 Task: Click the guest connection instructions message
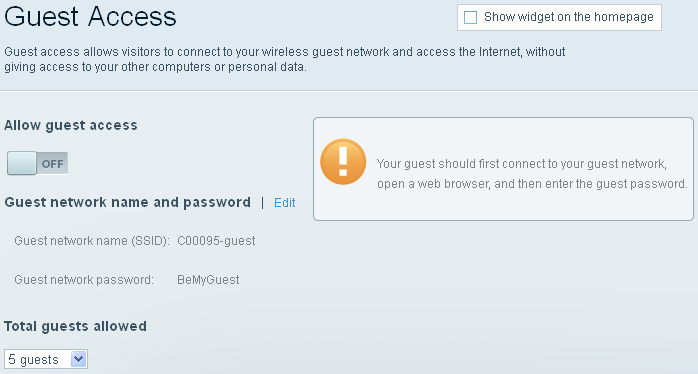coord(532,174)
